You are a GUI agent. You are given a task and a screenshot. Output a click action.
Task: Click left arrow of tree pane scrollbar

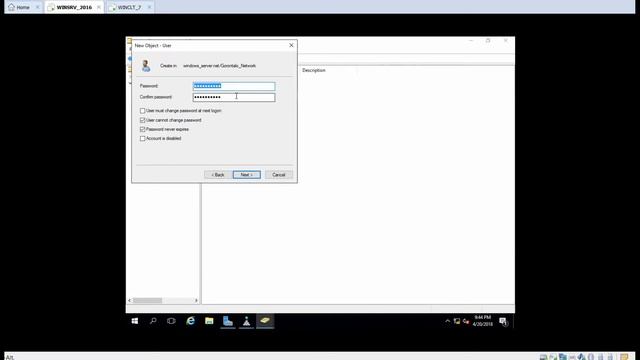[129, 300]
